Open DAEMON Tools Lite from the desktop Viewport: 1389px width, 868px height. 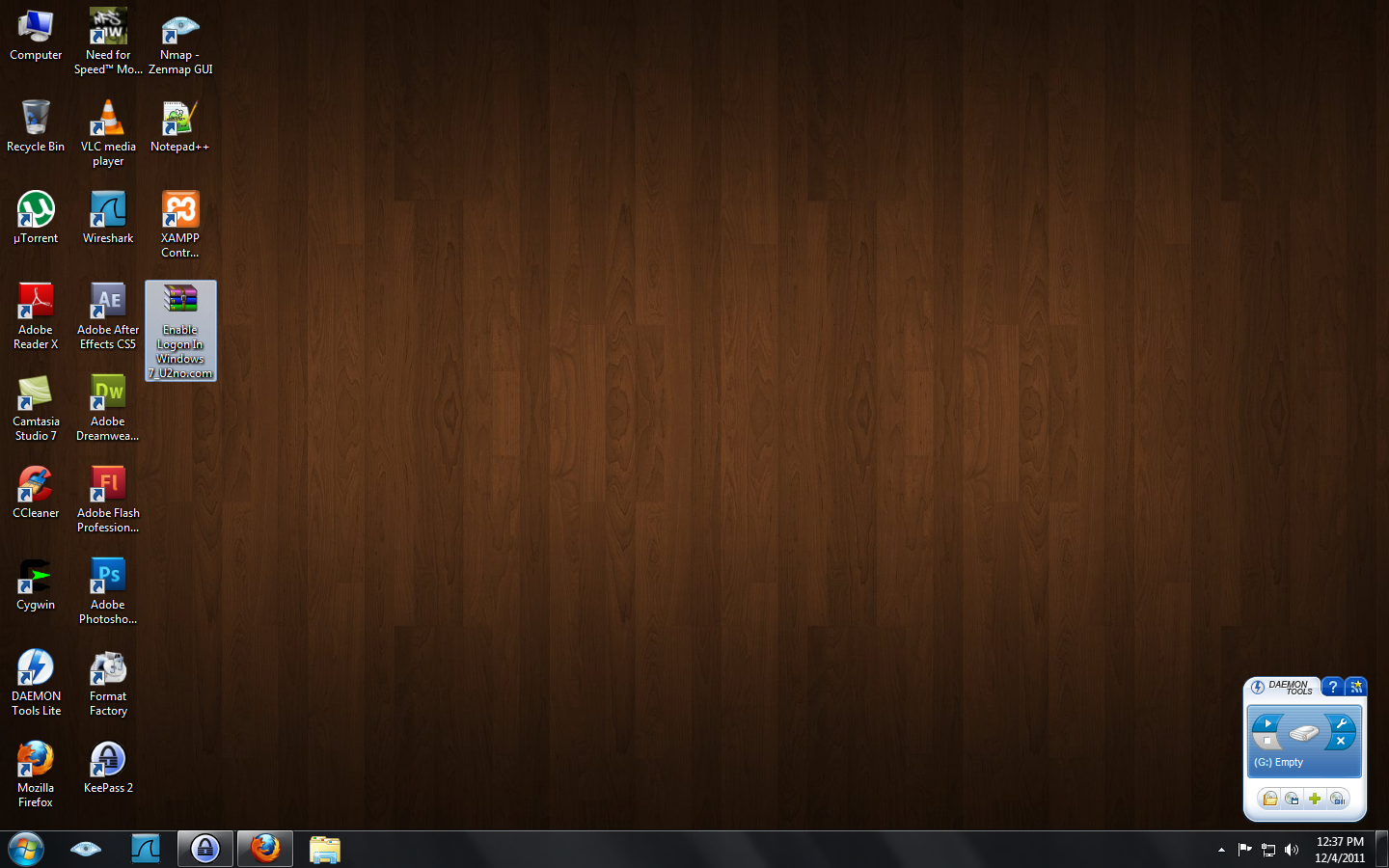tap(36, 670)
